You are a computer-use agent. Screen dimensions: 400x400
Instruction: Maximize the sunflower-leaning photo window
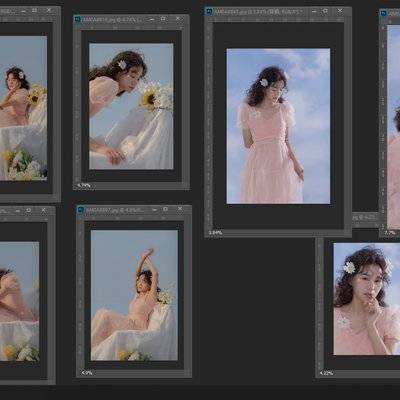[x=163, y=19]
